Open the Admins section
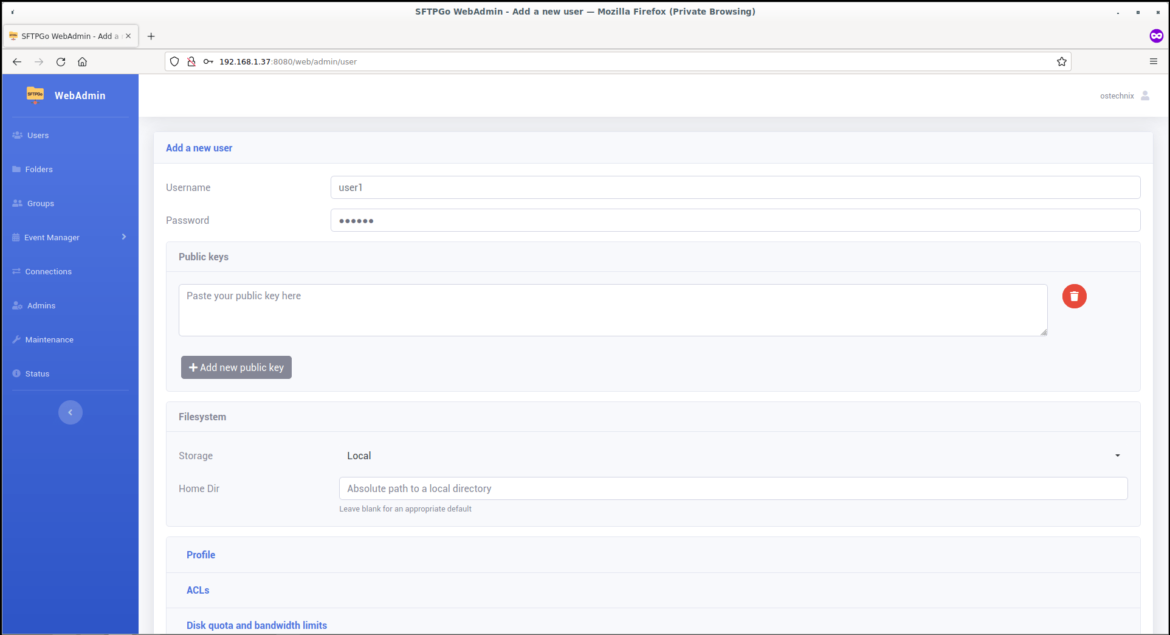 coord(41,305)
